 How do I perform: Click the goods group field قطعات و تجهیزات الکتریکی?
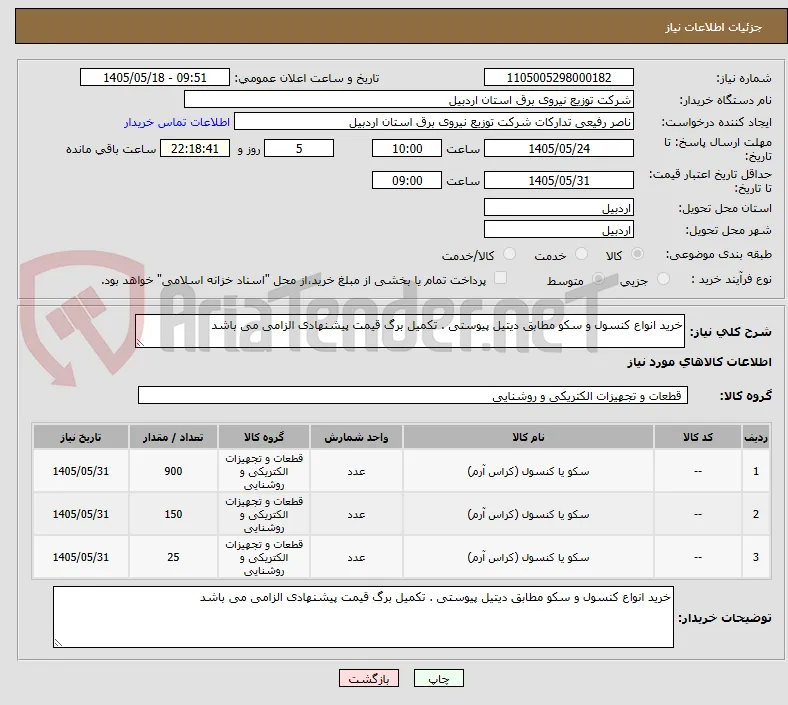(413, 395)
